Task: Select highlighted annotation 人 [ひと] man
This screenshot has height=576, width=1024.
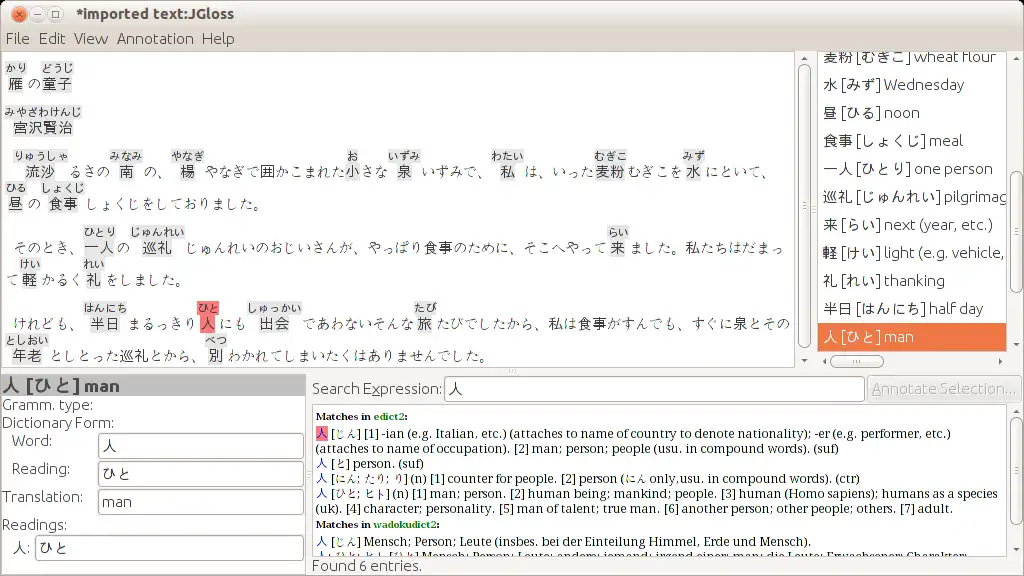Action: pos(912,337)
